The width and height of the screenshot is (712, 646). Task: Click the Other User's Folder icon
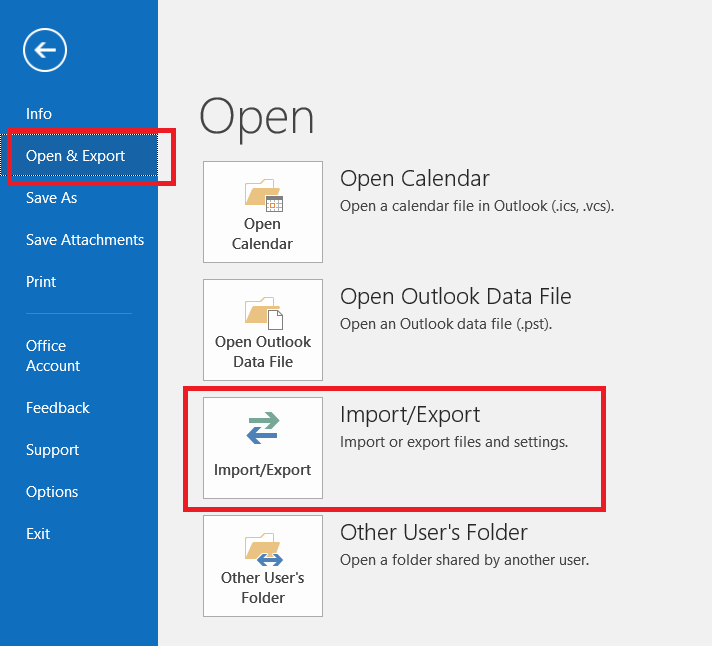click(x=263, y=550)
